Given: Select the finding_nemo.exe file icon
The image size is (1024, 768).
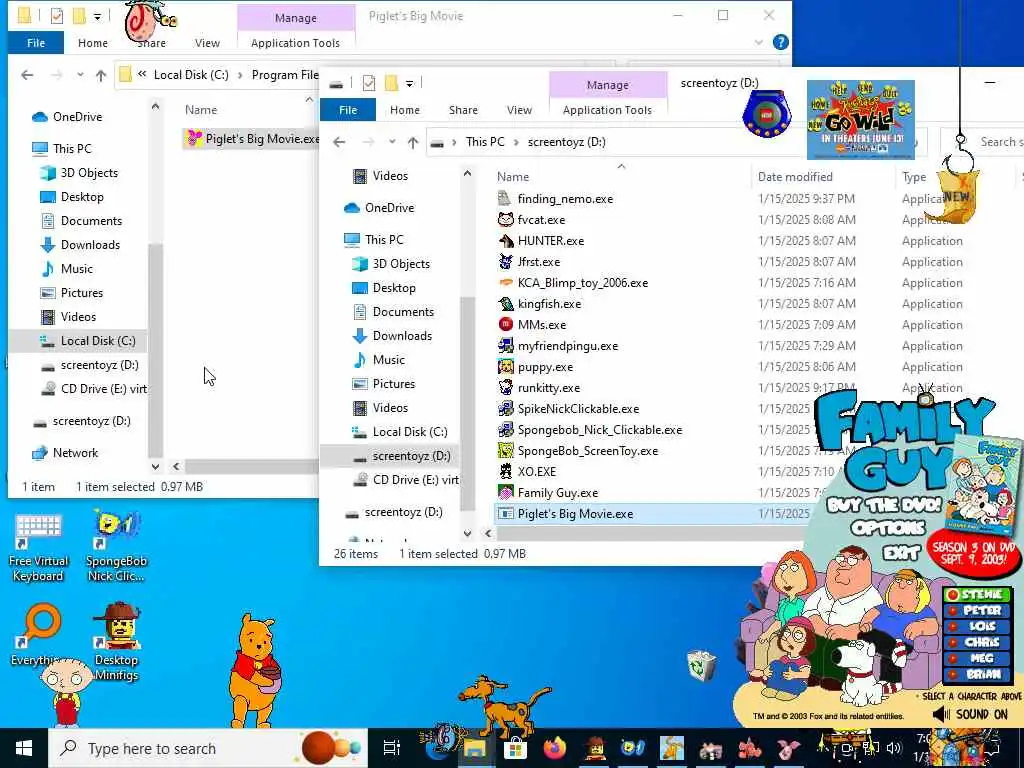Looking at the screenshot, I should tap(505, 199).
